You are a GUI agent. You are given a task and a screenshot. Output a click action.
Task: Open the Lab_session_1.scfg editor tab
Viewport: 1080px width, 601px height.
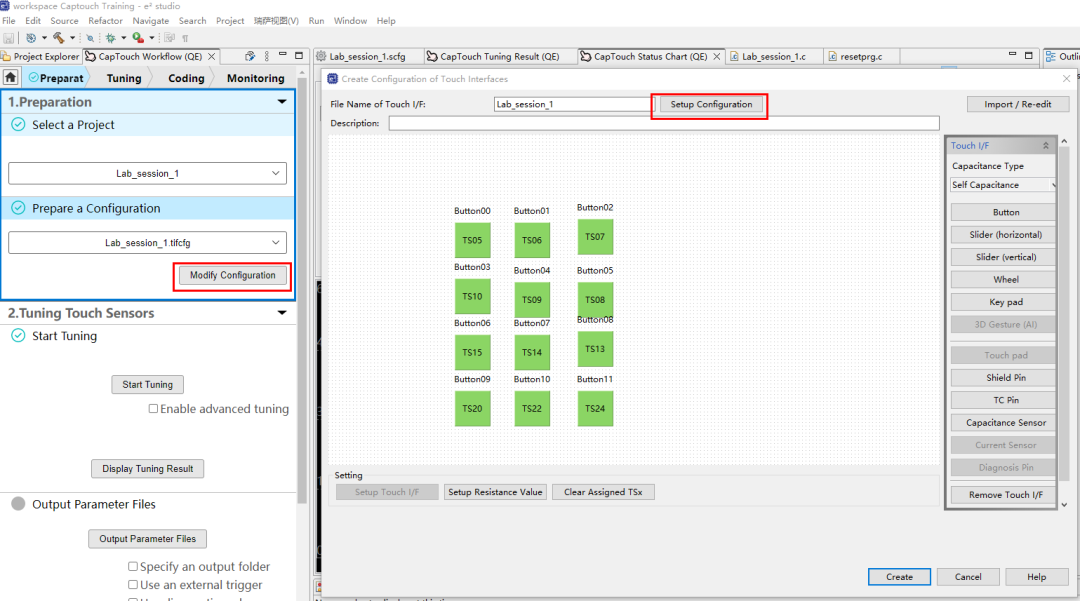tap(366, 56)
